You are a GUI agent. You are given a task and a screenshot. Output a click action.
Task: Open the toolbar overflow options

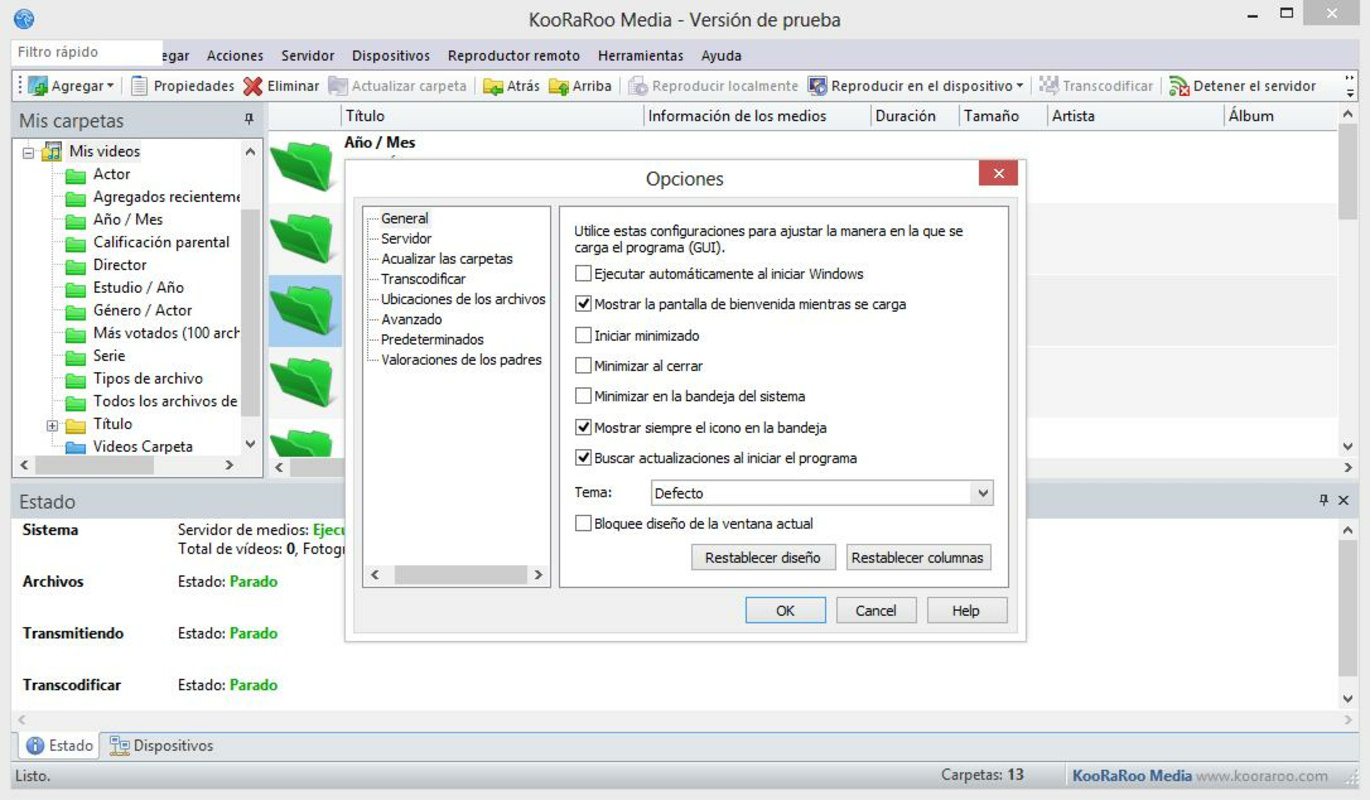point(1351,86)
